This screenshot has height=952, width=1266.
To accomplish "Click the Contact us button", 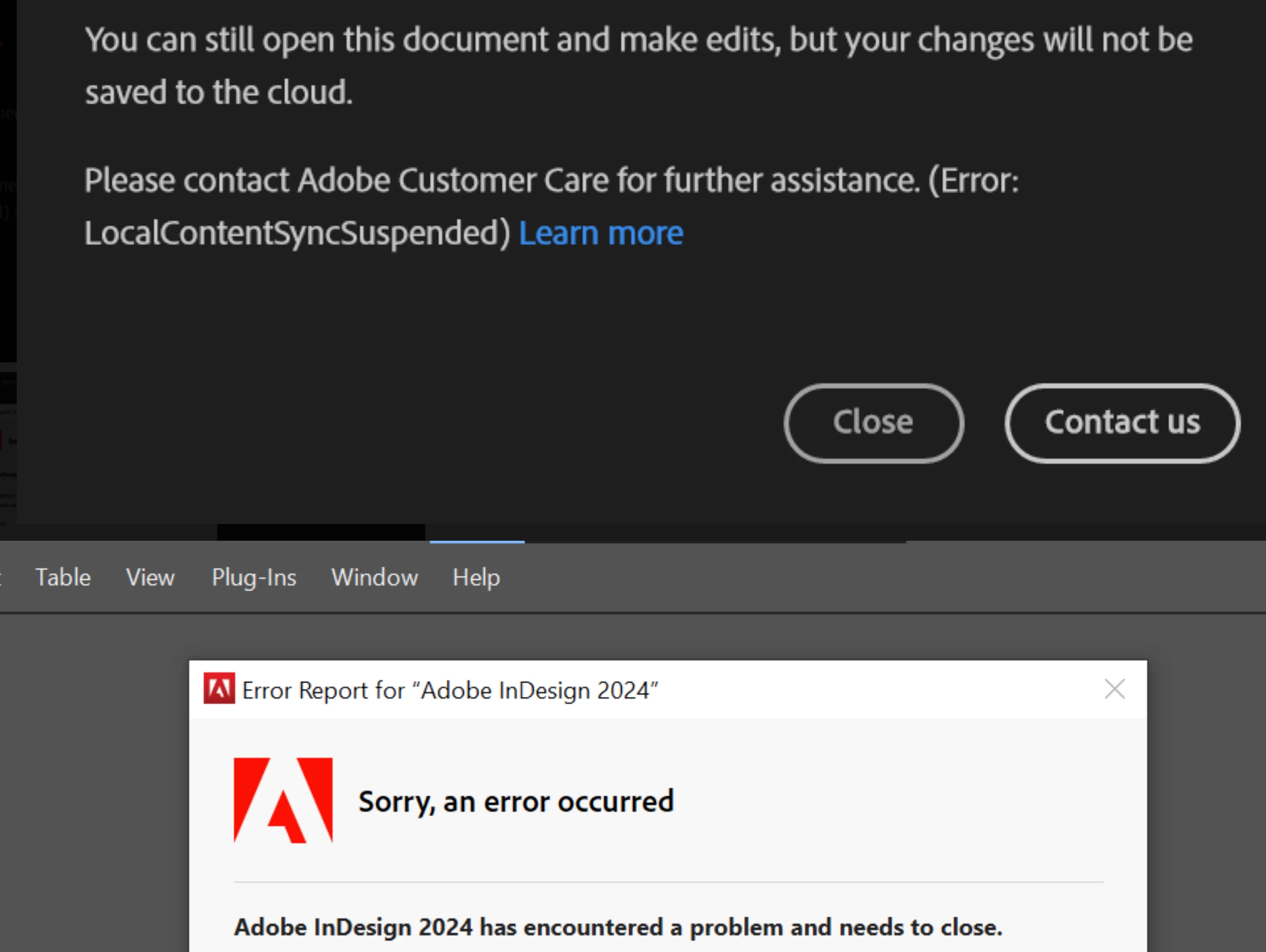I will tap(1122, 423).
